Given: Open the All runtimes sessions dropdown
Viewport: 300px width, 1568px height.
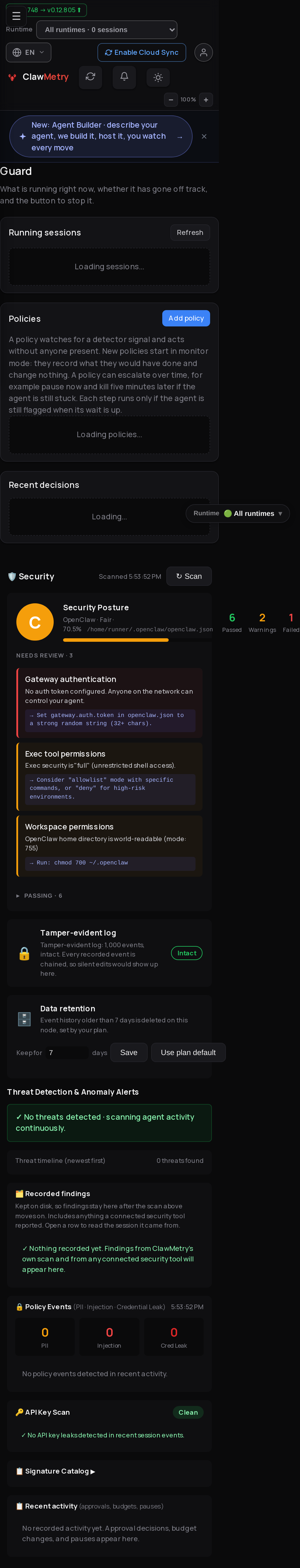Looking at the screenshot, I should click(x=107, y=29).
